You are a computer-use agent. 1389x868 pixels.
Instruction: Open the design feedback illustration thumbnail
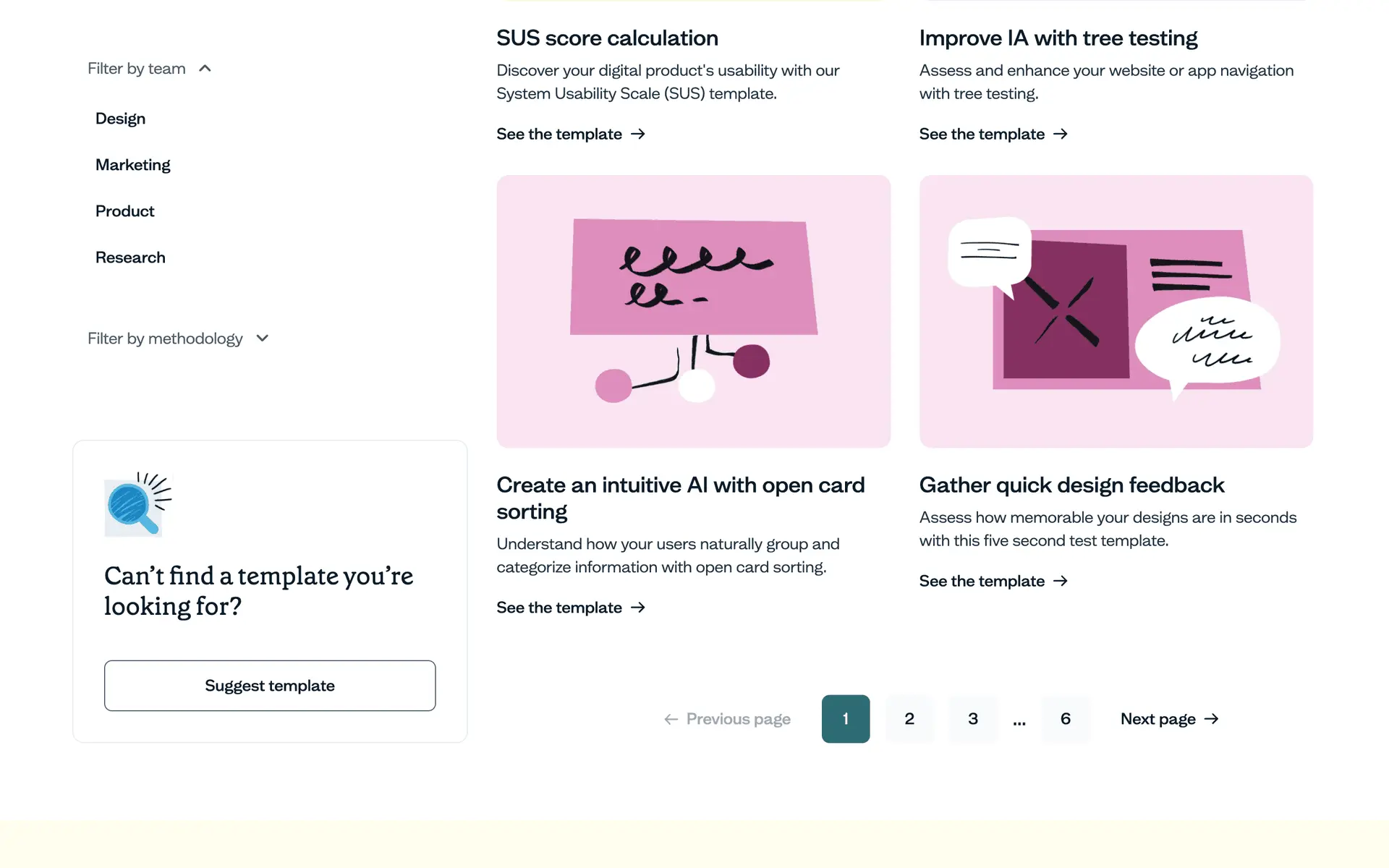coord(1116,311)
